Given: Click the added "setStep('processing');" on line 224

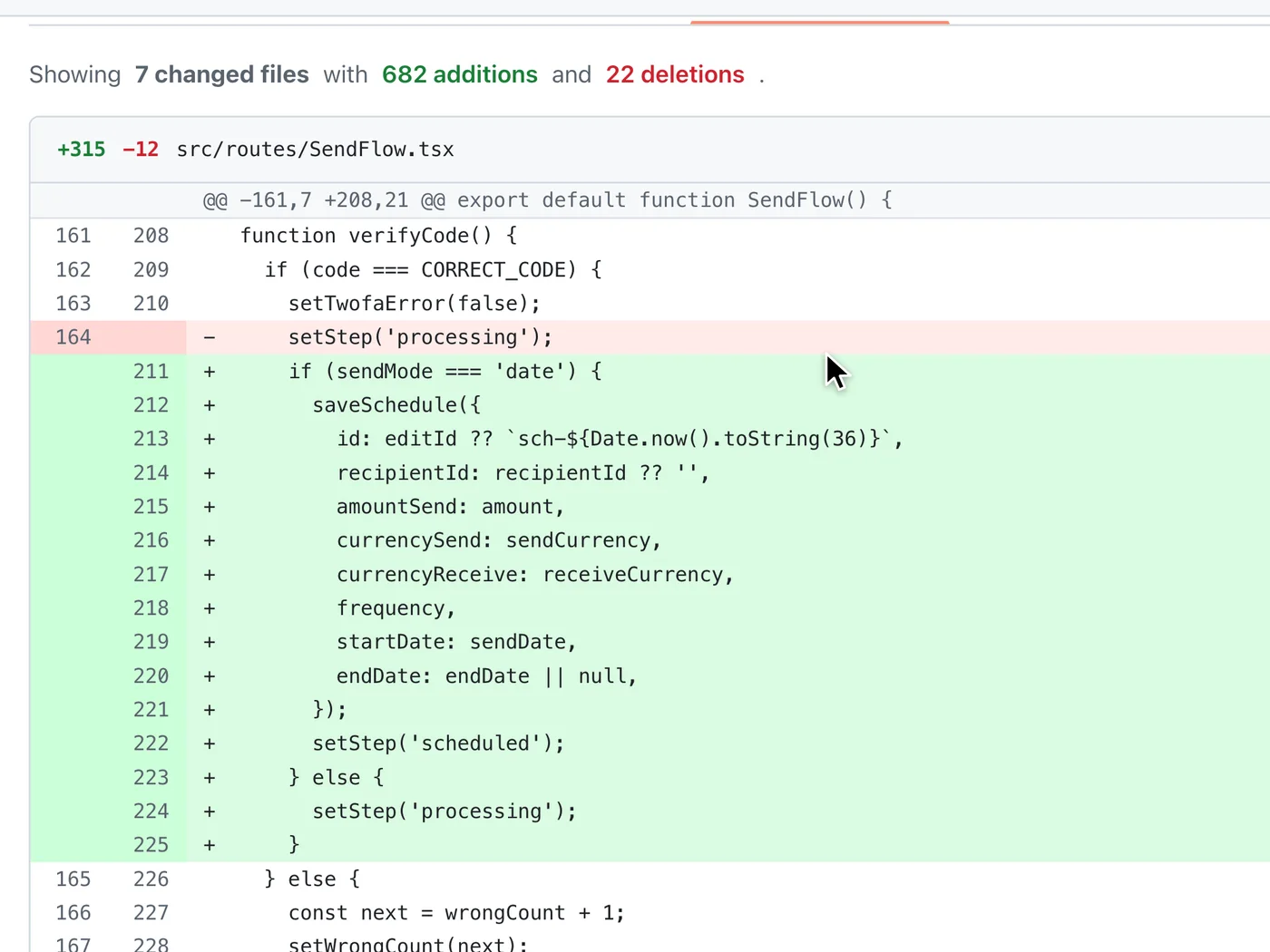Looking at the screenshot, I should click(444, 811).
